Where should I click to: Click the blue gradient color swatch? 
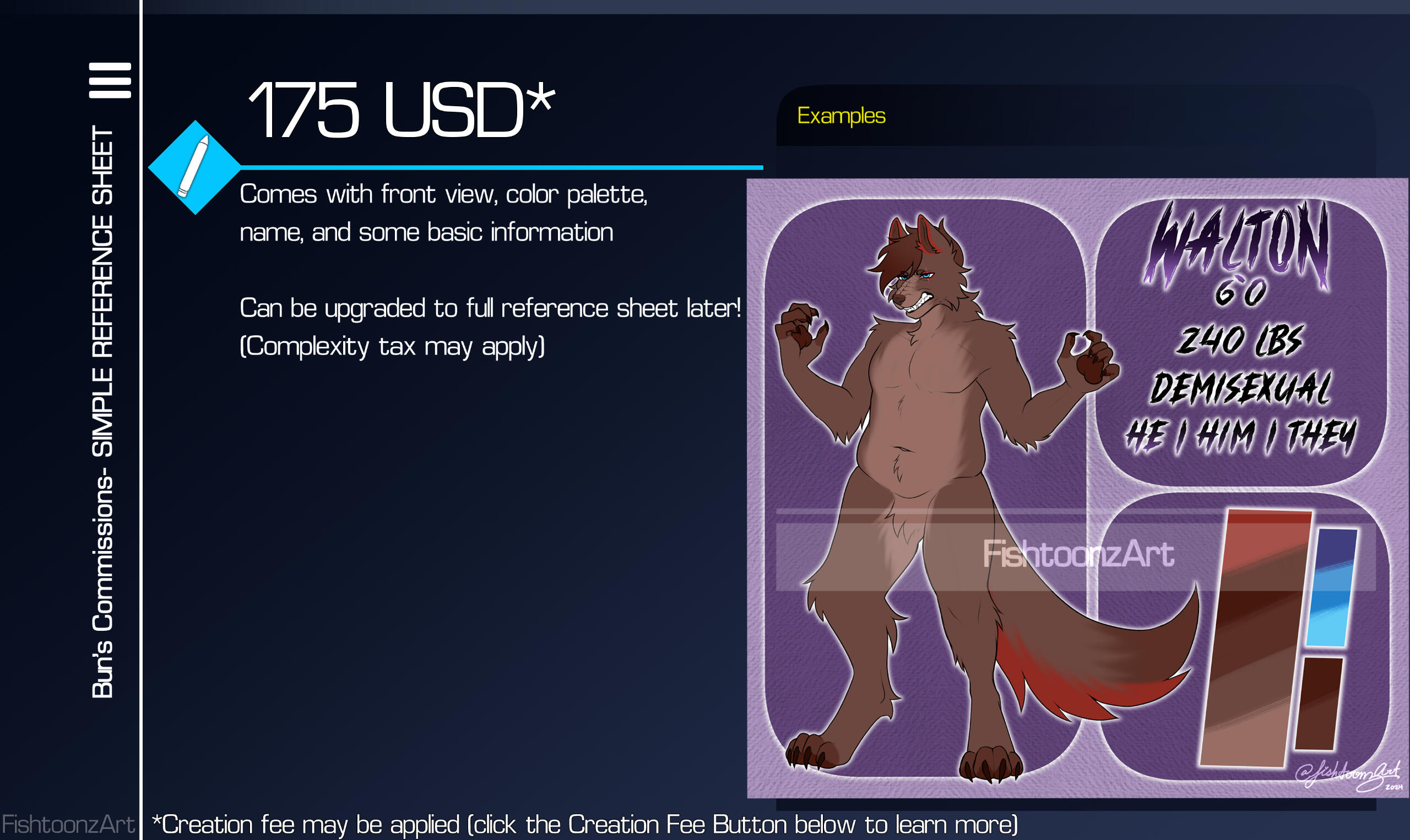point(1332,587)
